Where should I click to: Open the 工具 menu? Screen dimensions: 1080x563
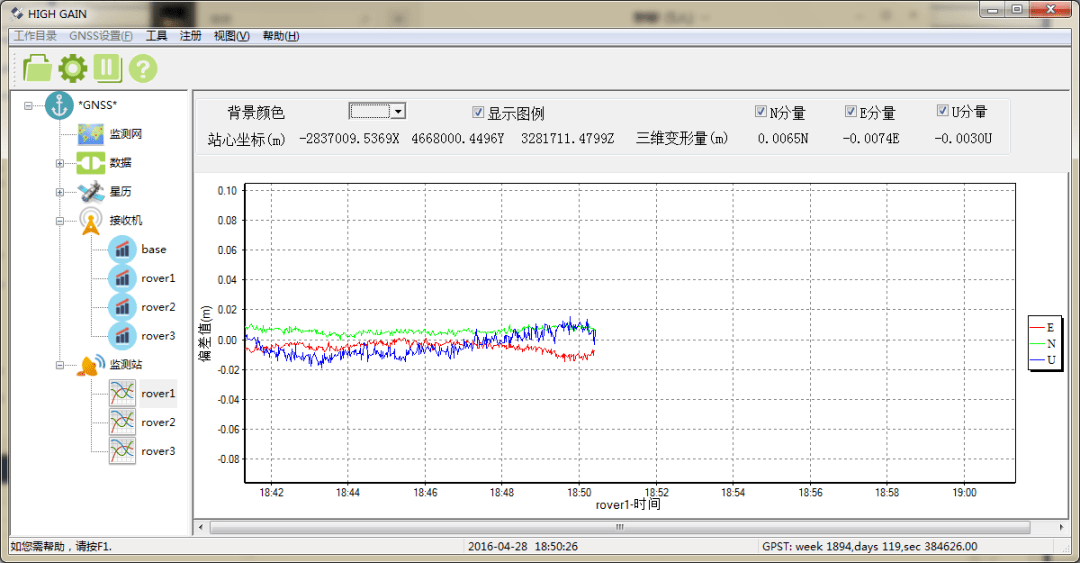point(156,36)
